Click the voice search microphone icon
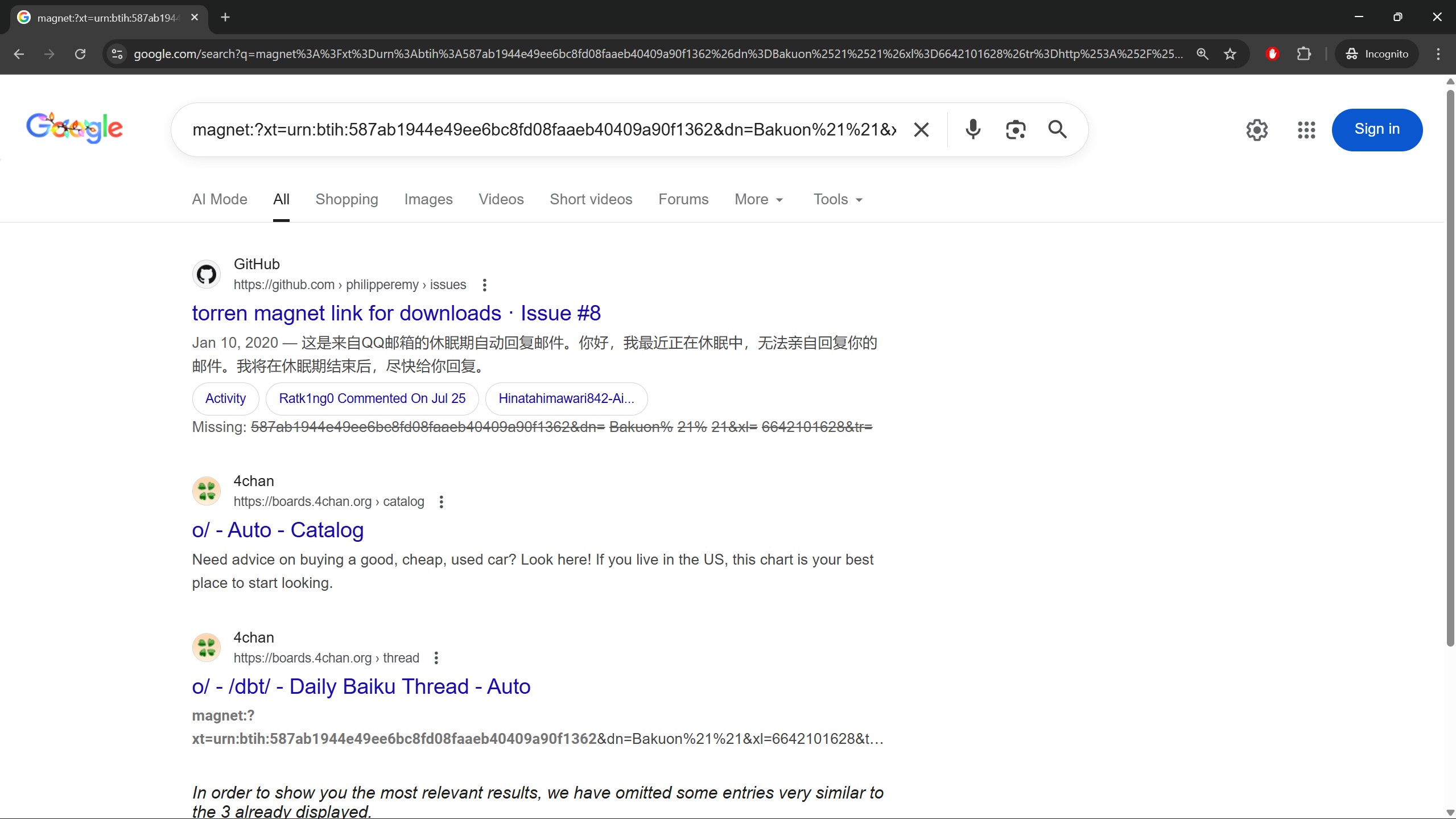Viewport: 1456px width, 819px height. 973,130
